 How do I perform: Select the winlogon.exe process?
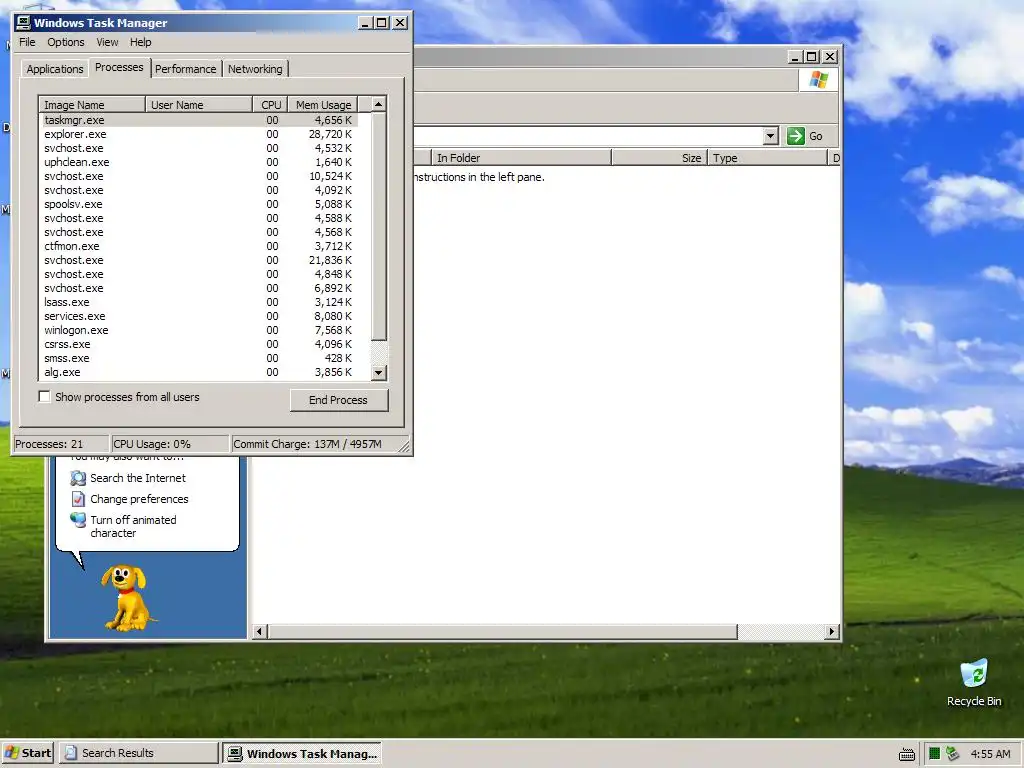click(199, 330)
